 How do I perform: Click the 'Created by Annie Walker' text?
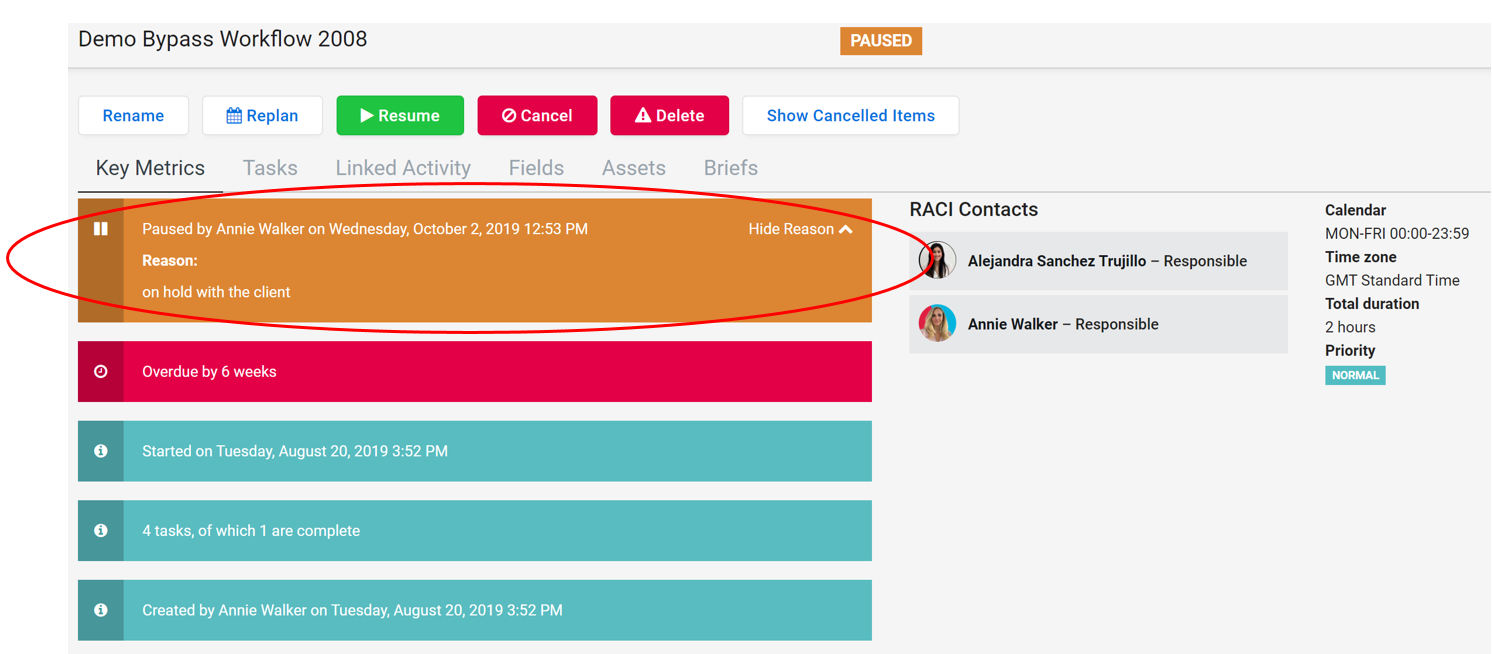[x=352, y=610]
